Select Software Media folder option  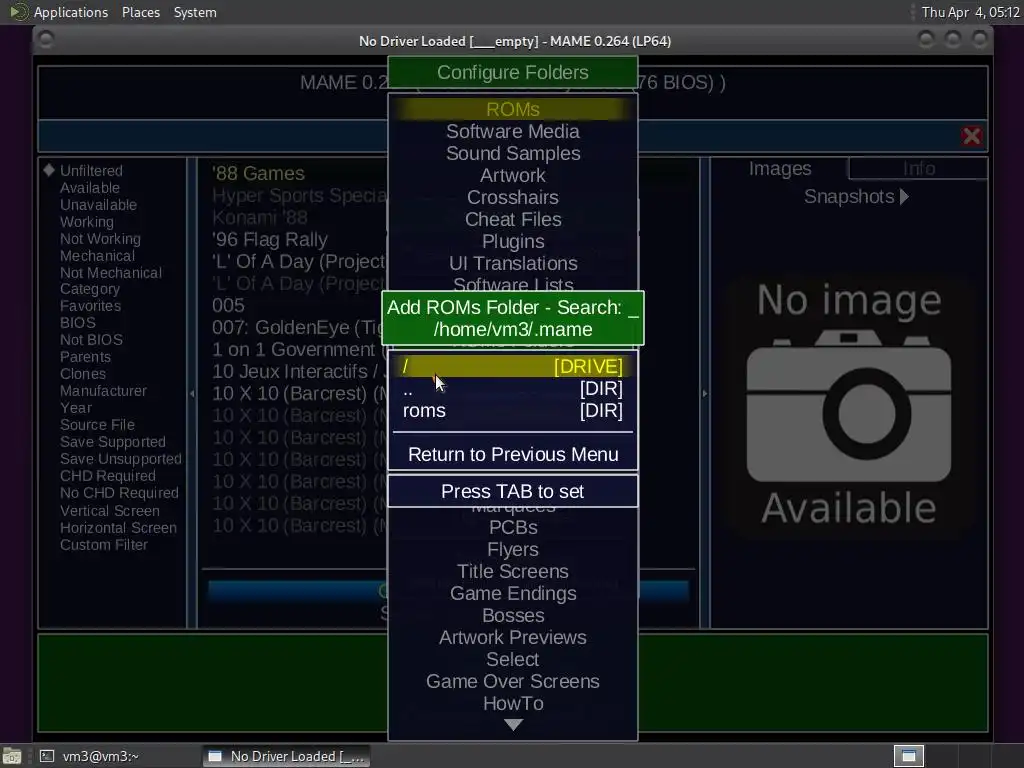tap(513, 131)
